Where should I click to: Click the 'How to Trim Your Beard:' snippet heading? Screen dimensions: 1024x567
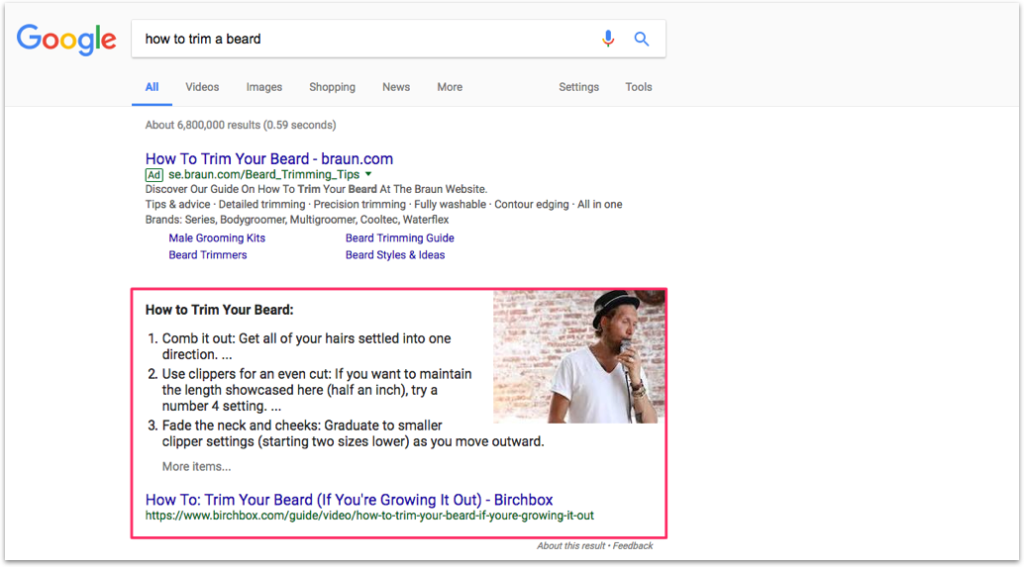[219, 310]
